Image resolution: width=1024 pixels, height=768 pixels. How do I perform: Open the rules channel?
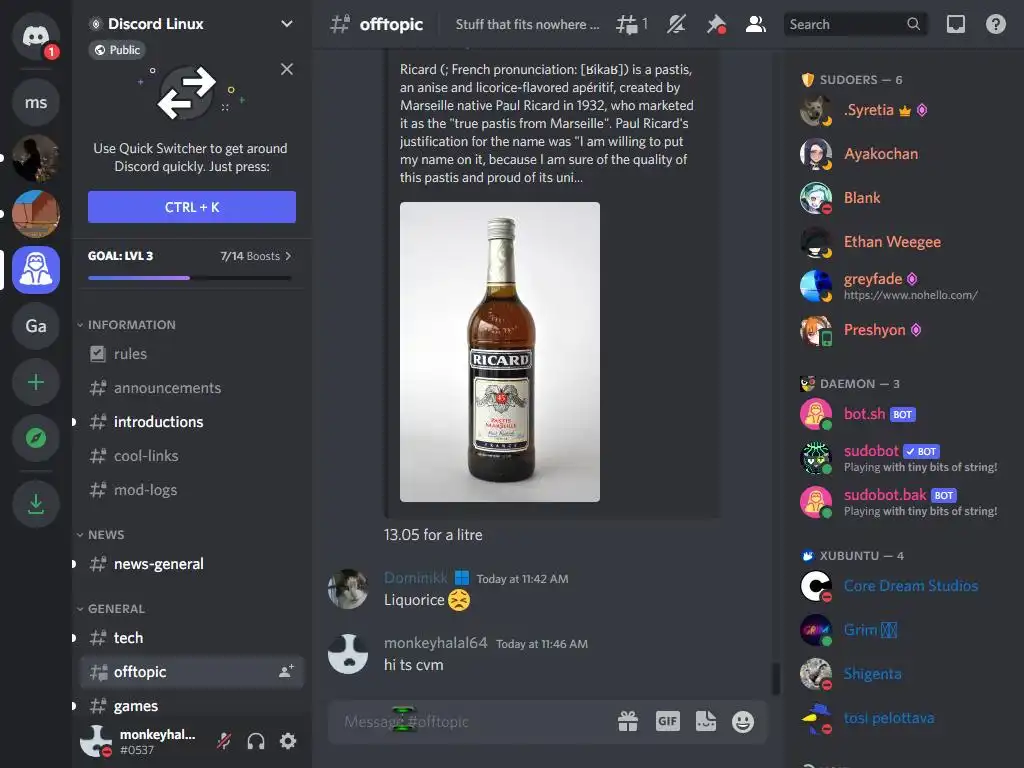click(192, 354)
